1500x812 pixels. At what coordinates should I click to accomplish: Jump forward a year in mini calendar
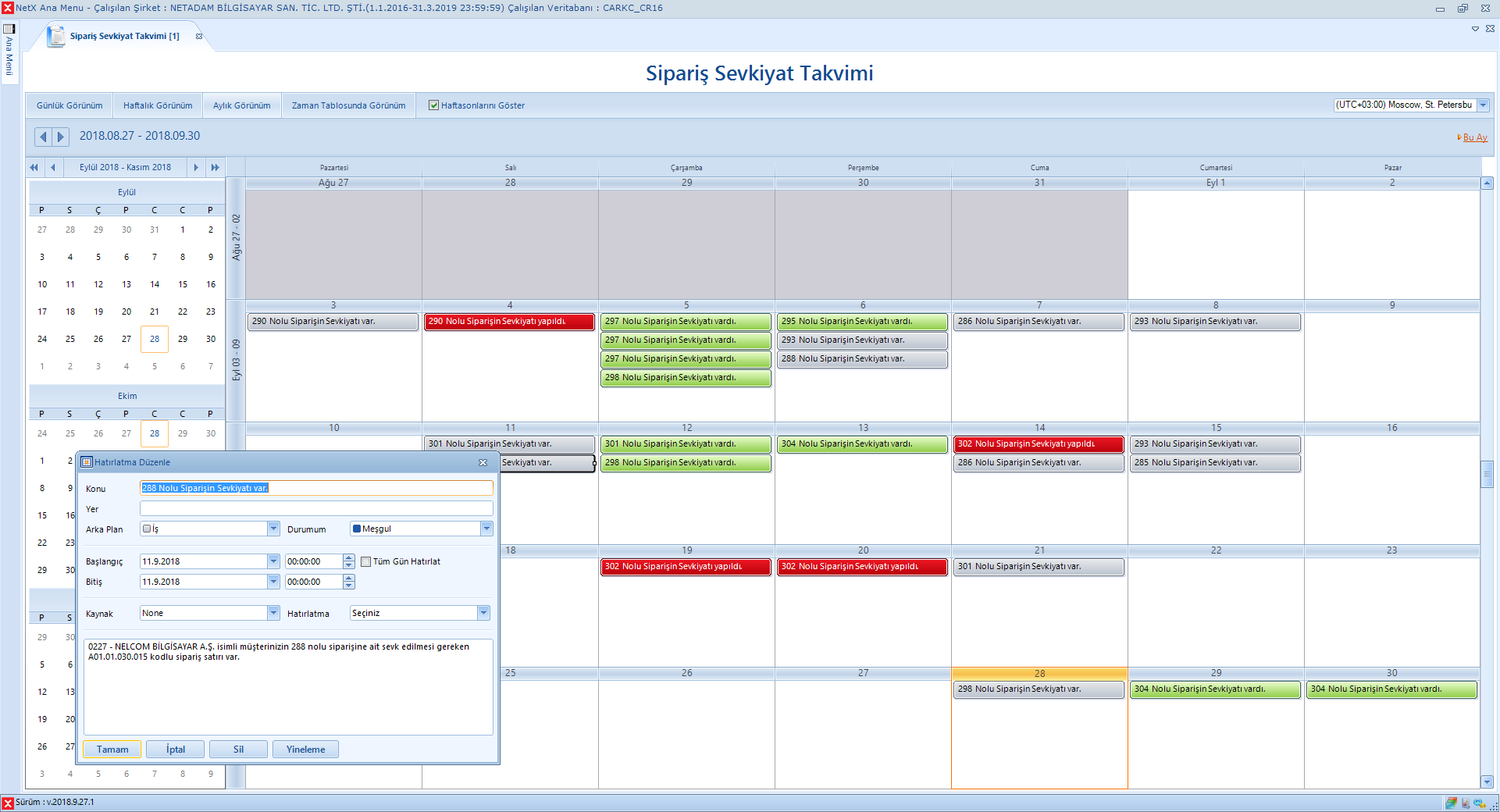[x=216, y=167]
